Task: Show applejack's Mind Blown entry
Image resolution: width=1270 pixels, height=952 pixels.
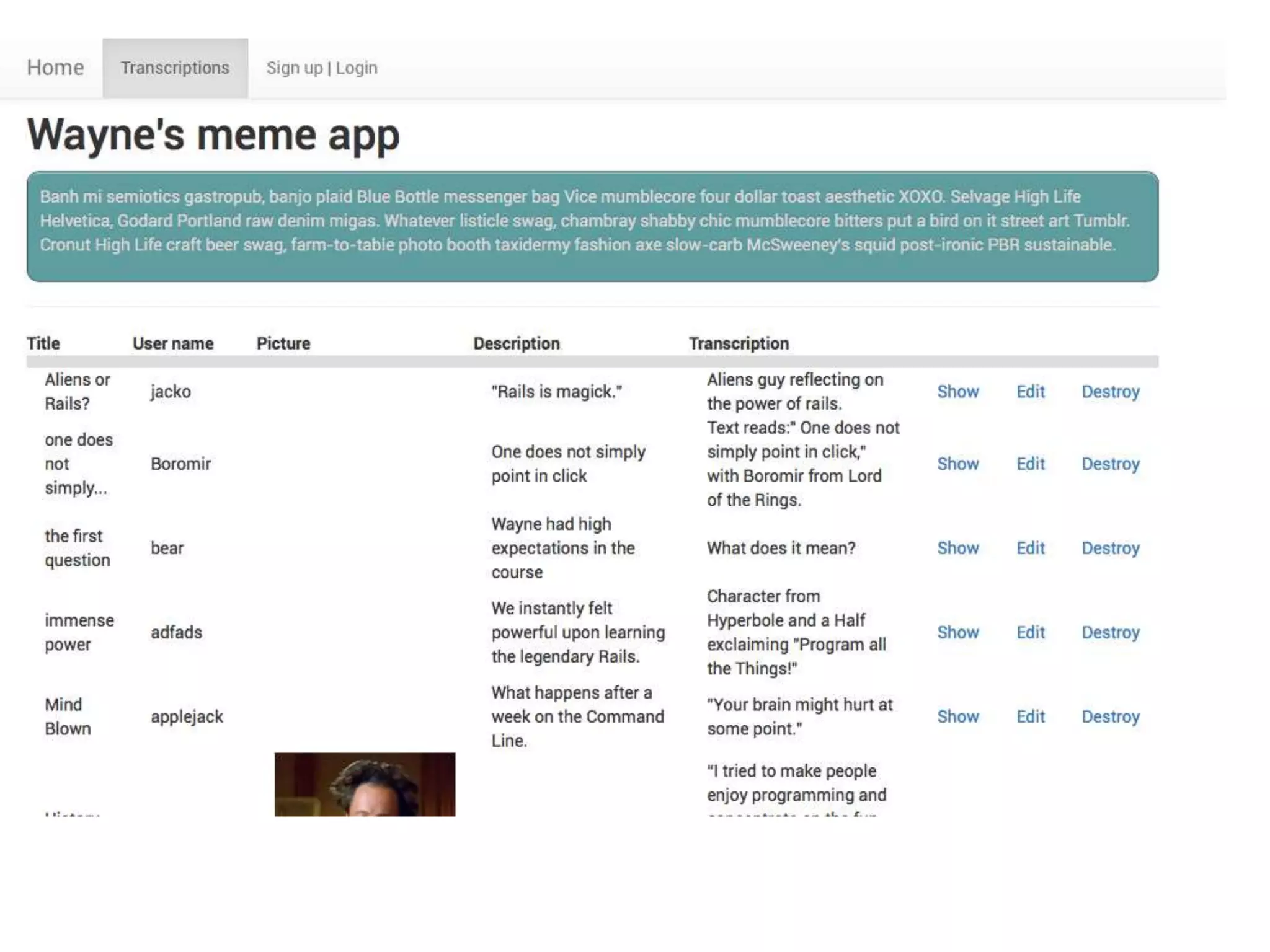Action: pyautogui.click(x=957, y=716)
